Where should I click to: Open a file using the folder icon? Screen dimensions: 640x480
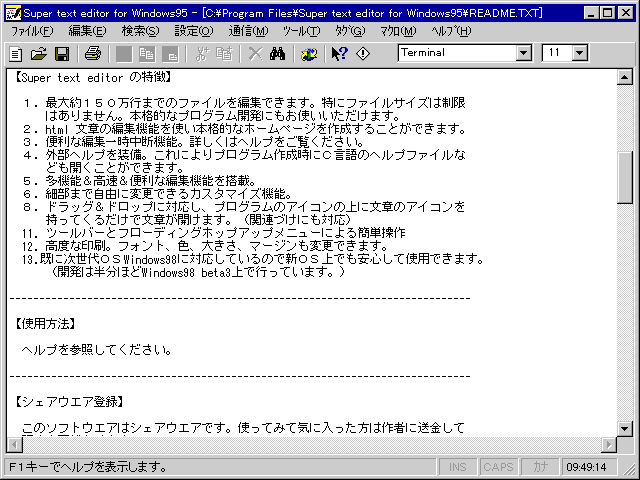point(39,54)
